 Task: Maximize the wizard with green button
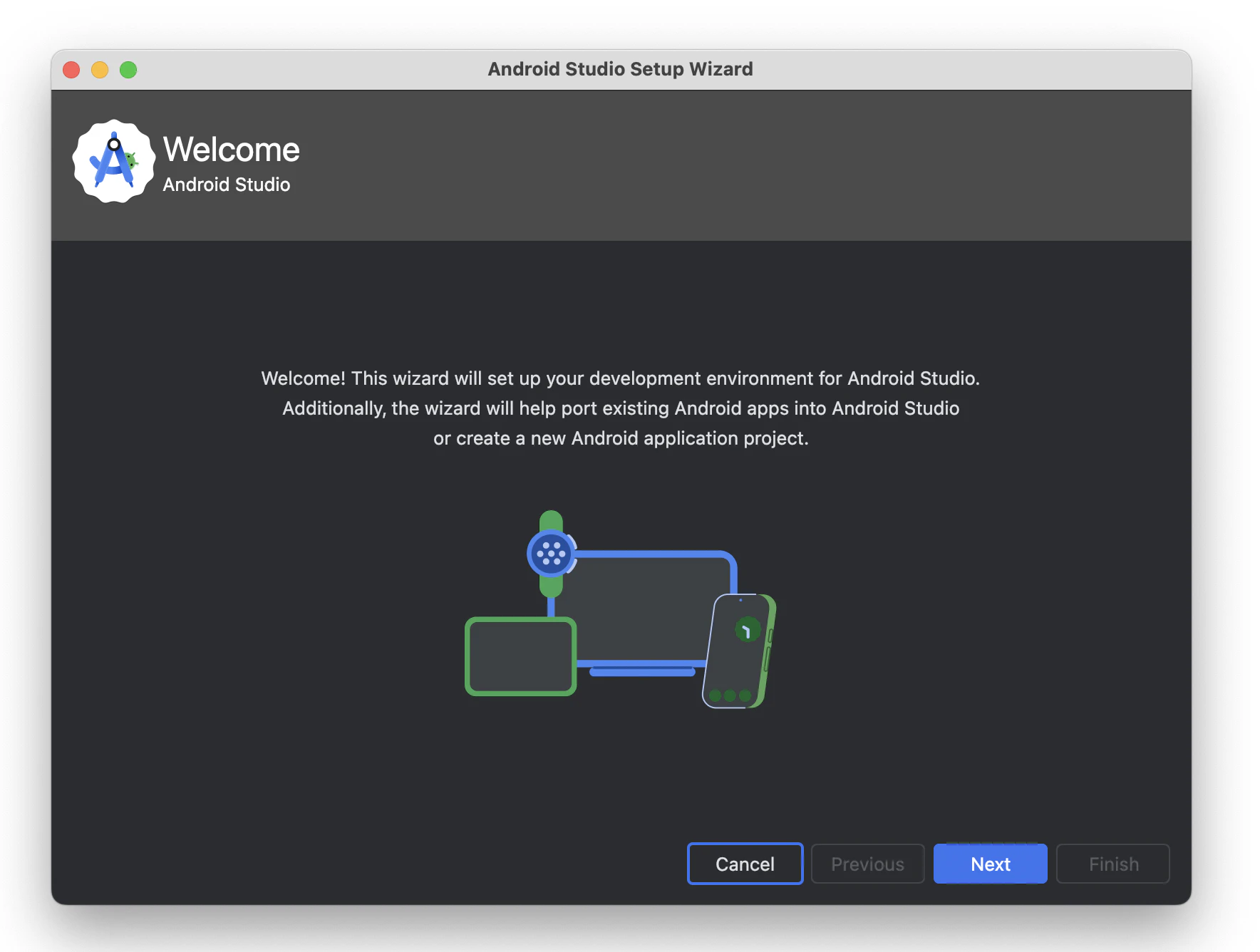pyautogui.click(x=128, y=70)
